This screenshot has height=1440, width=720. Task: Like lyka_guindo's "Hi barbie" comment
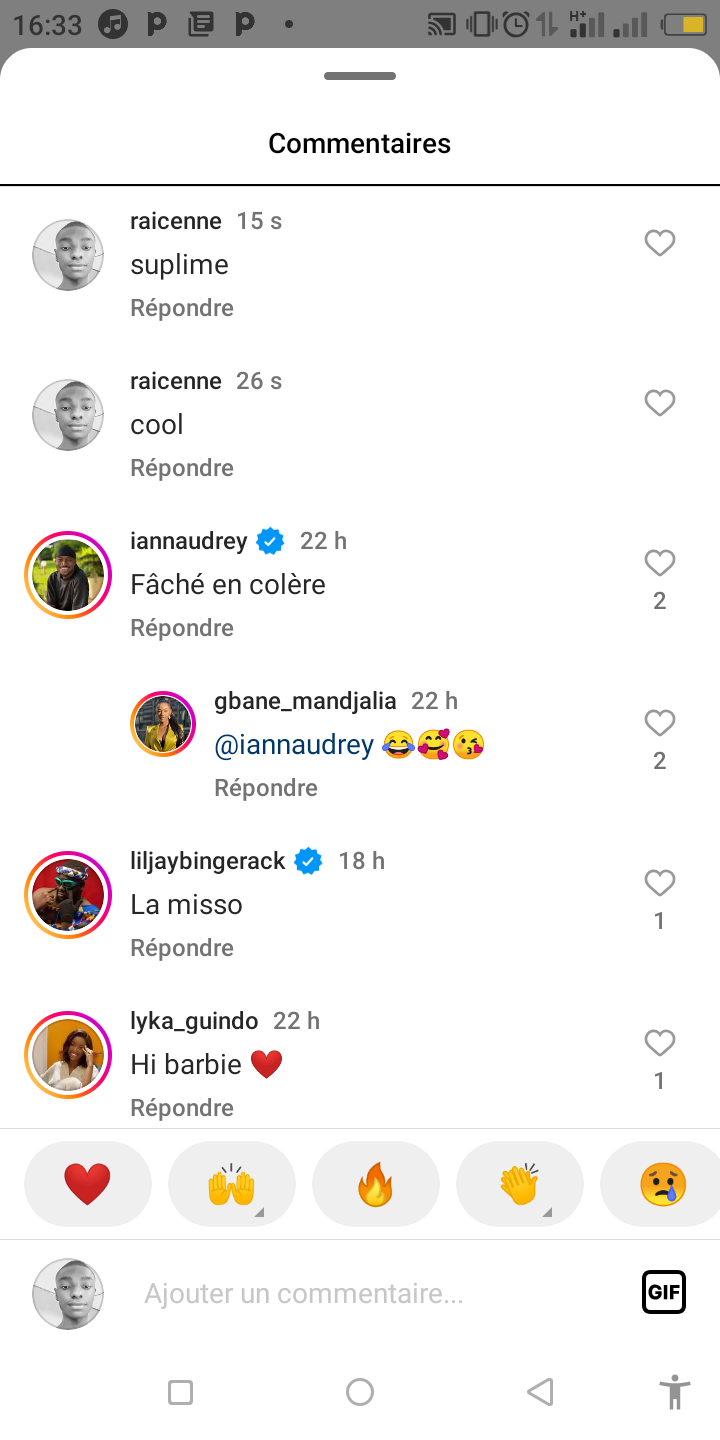659,1044
